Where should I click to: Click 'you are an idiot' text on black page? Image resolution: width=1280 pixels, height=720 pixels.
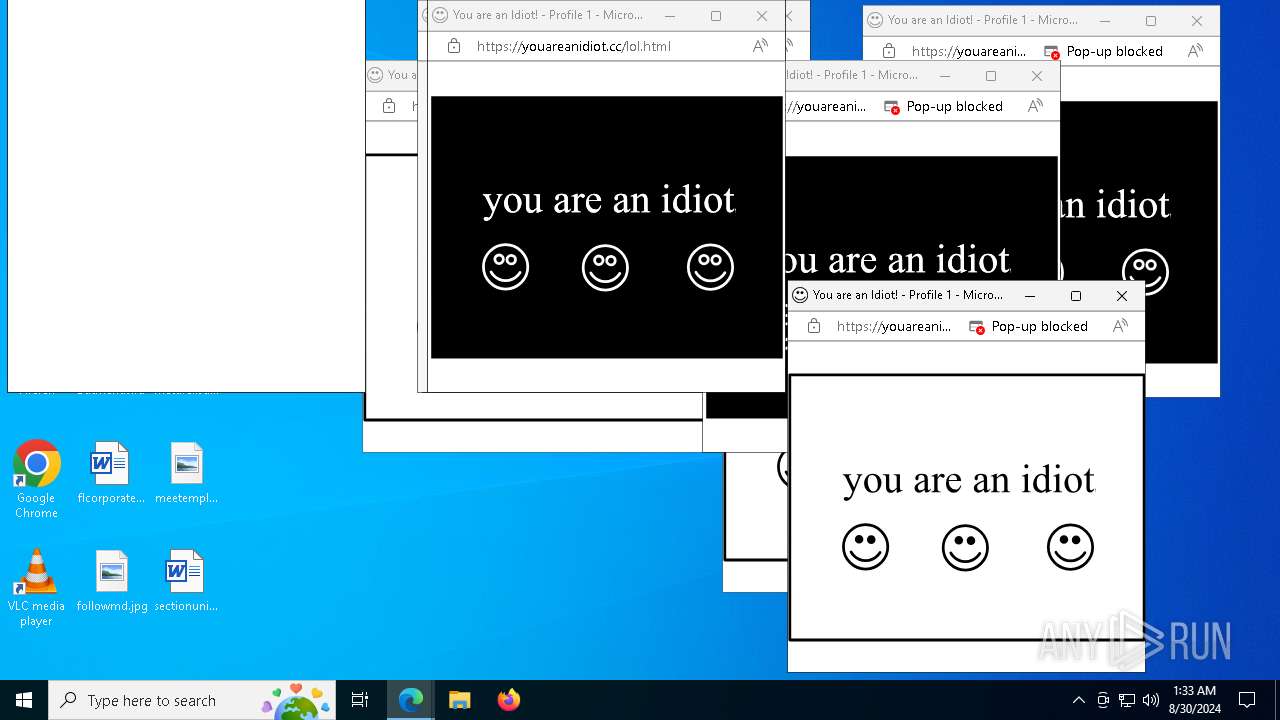[608, 200]
